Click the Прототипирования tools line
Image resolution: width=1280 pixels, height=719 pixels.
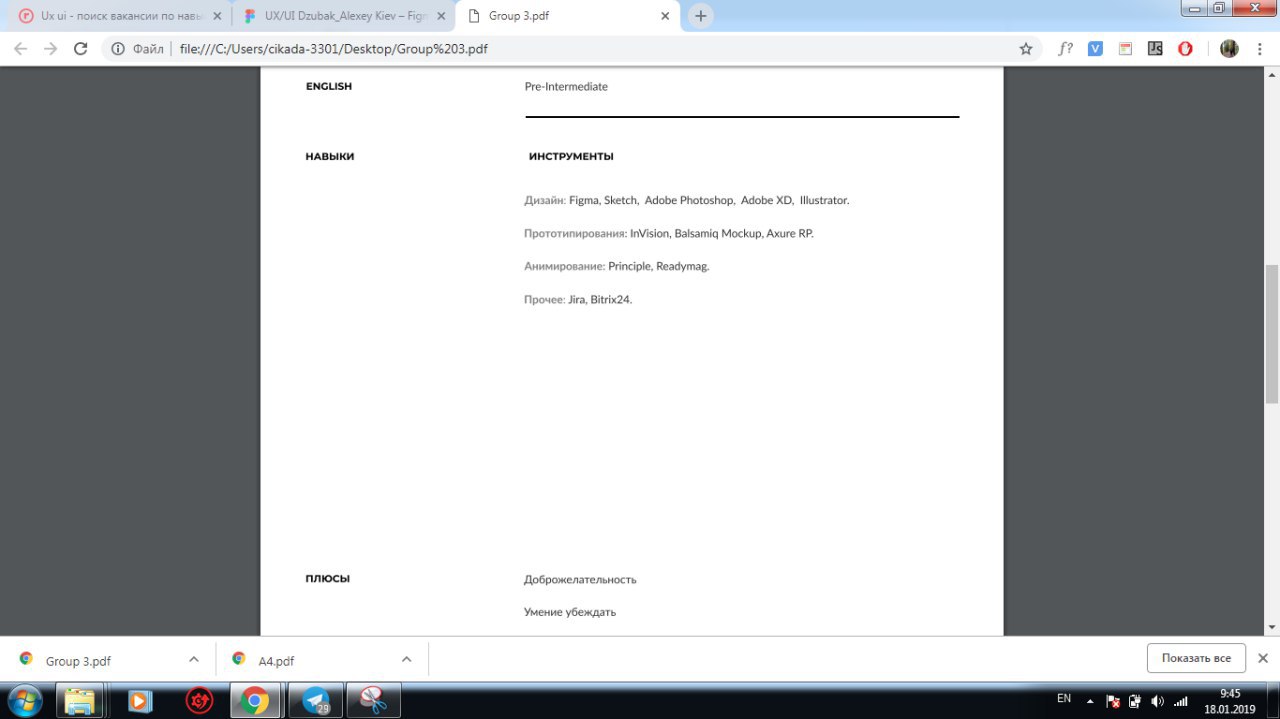(669, 234)
